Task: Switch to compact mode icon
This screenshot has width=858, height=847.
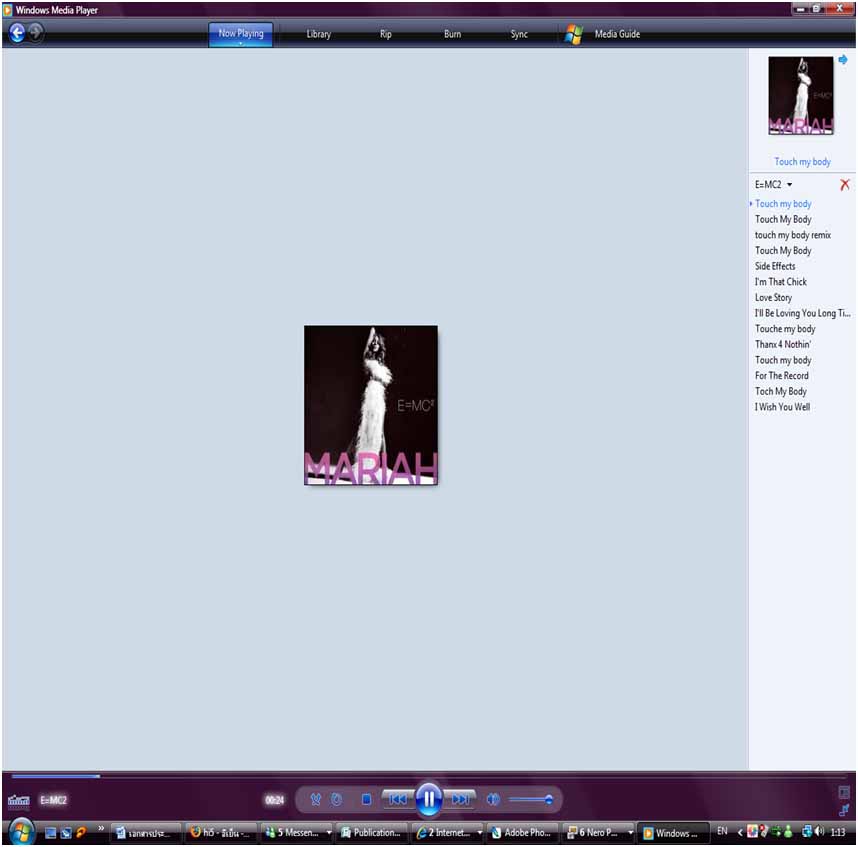Action: coord(844,810)
